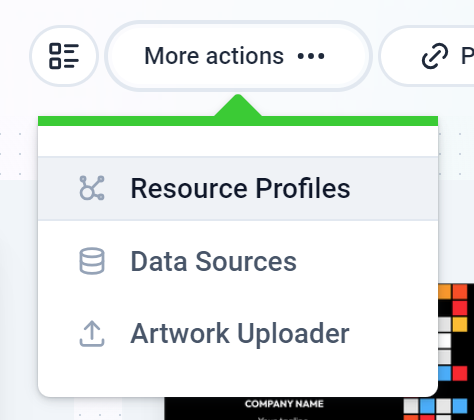474x420 pixels.
Task: Click the white square in the mosaic artwork
Action: coord(444,341)
